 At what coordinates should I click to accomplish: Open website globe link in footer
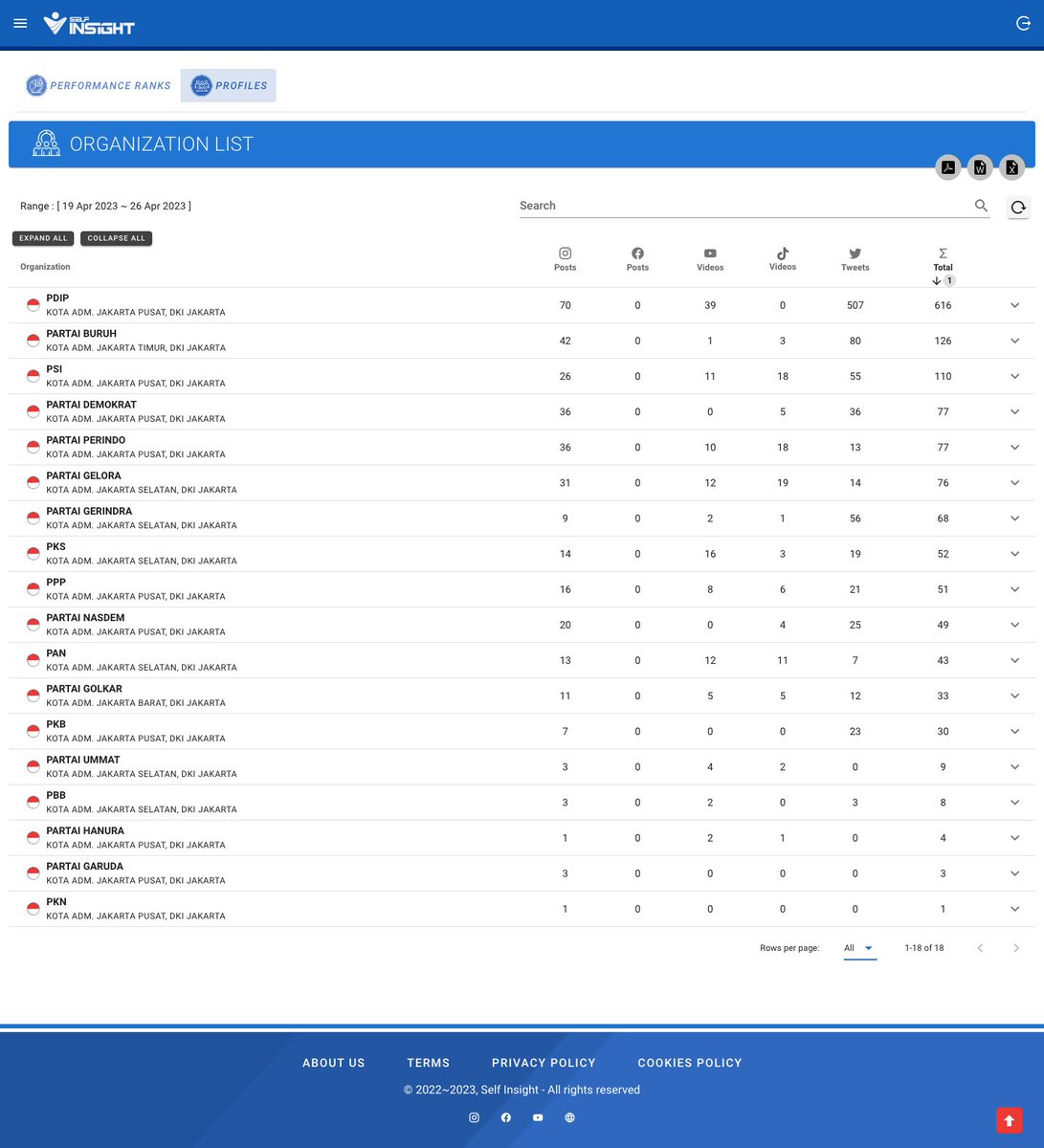click(x=570, y=1117)
